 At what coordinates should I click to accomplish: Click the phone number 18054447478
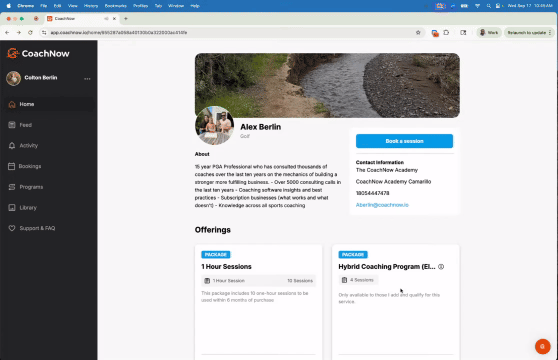tap(373, 193)
